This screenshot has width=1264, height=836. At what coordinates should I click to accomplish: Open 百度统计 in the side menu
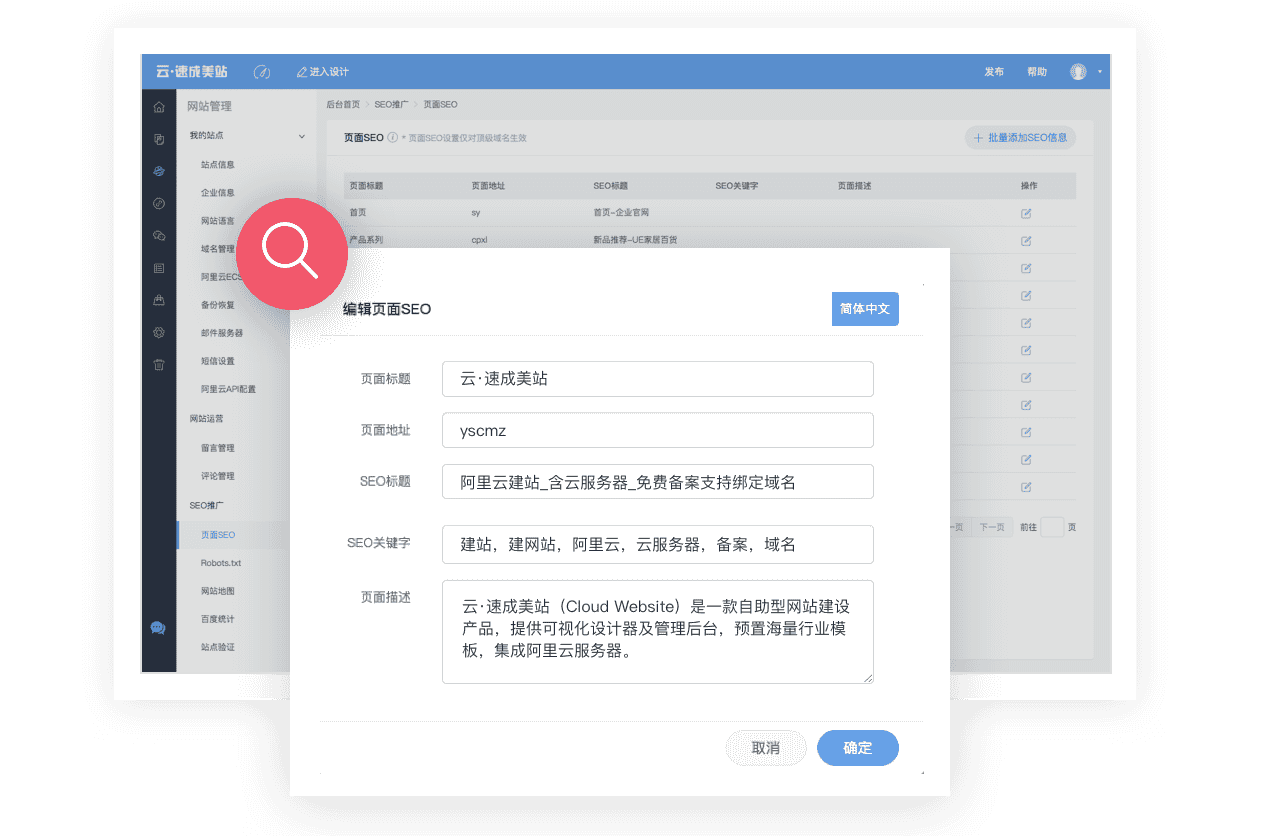point(218,619)
